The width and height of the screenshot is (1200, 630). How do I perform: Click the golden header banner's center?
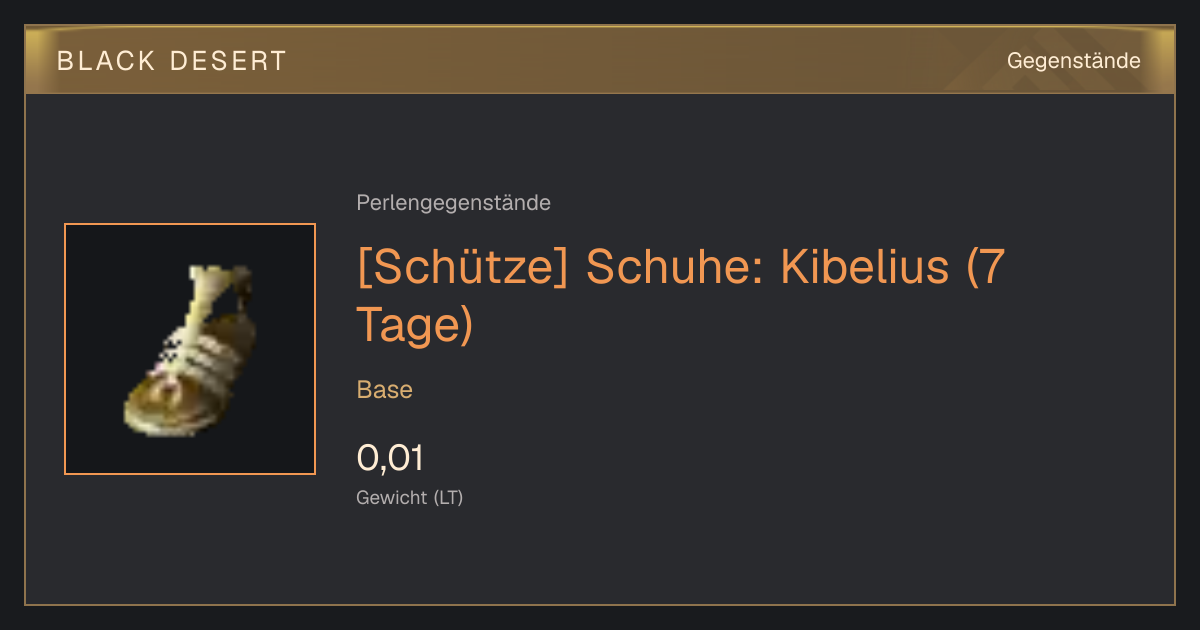600,60
